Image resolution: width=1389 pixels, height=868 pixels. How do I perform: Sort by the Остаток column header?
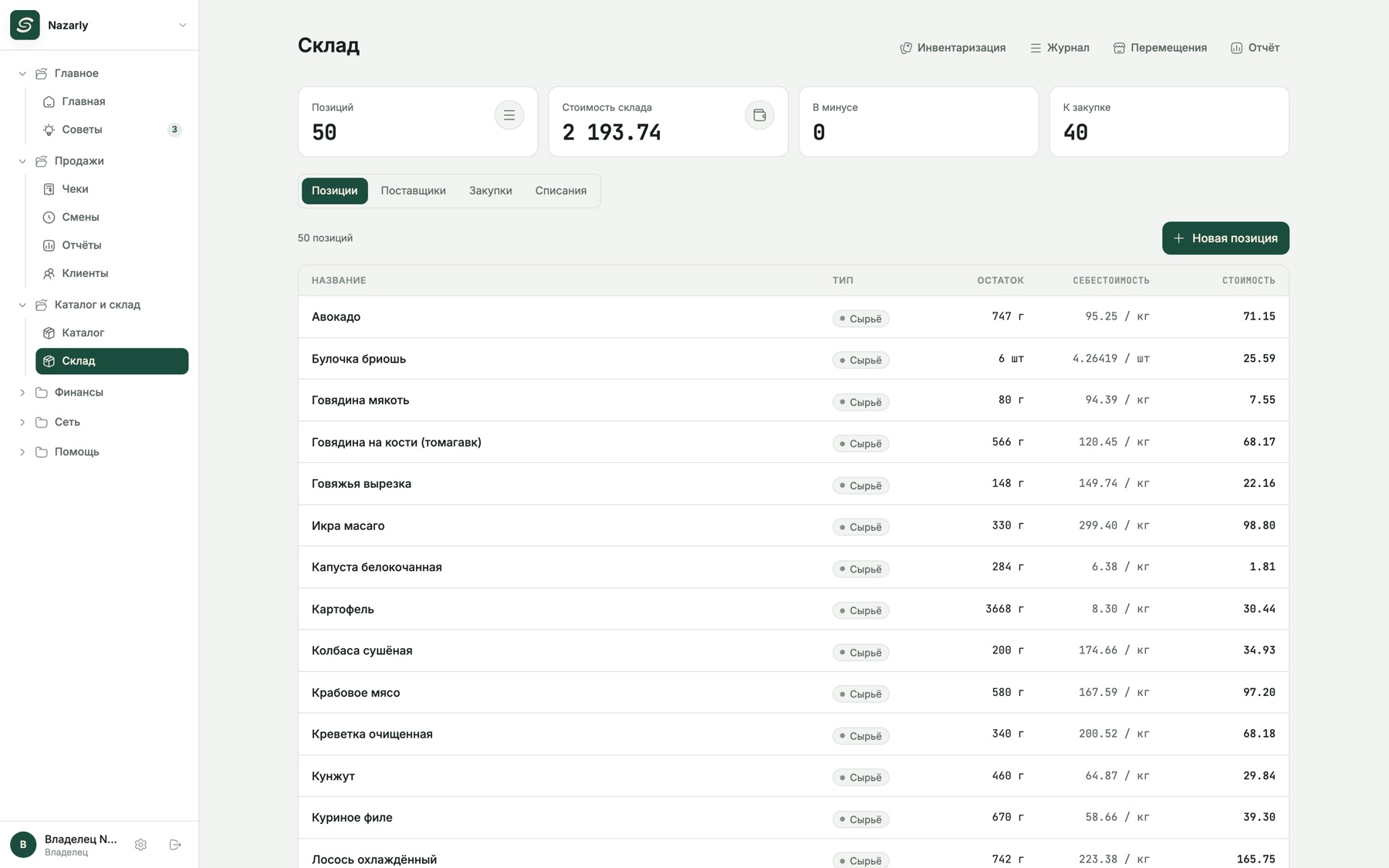[x=1000, y=281]
